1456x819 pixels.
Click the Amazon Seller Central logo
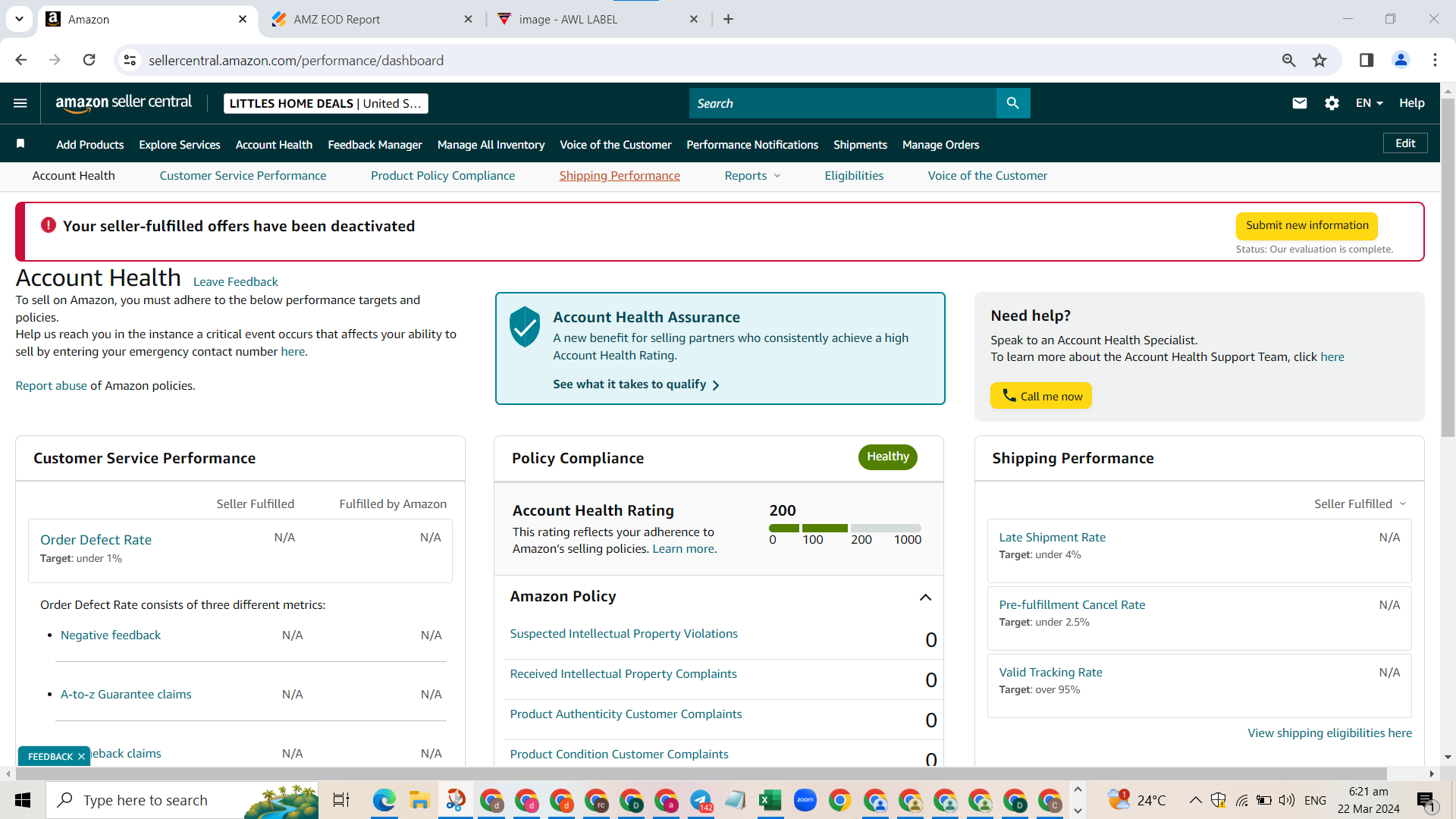pyautogui.click(x=124, y=103)
